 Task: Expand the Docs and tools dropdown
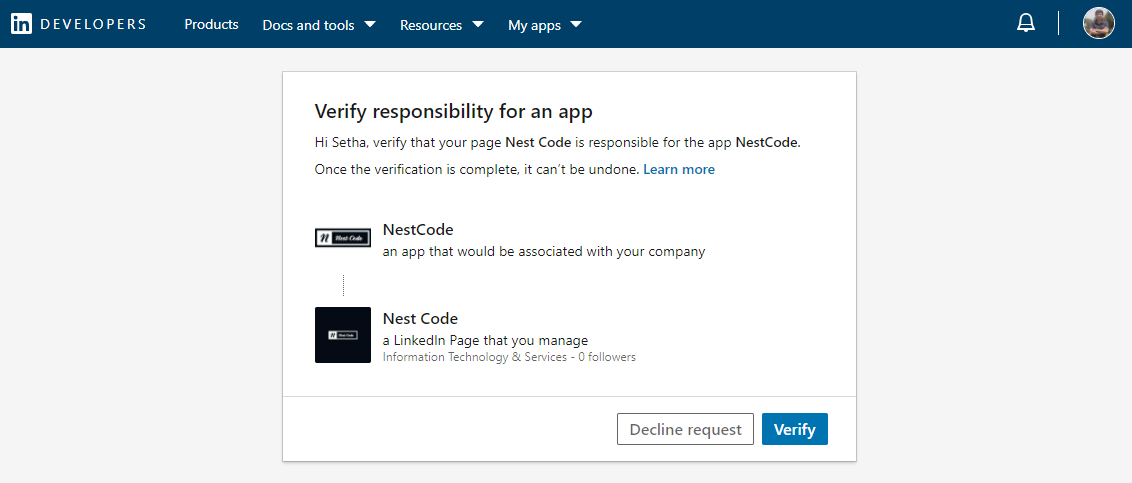tap(319, 25)
